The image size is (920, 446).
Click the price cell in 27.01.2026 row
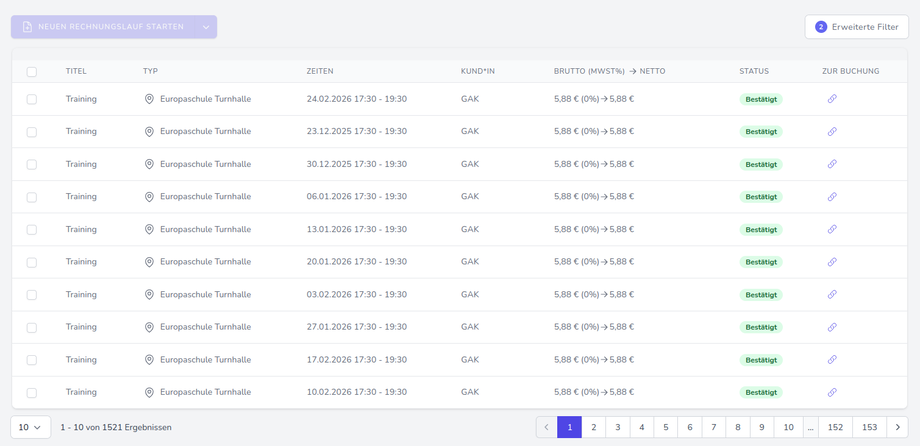(594, 327)
